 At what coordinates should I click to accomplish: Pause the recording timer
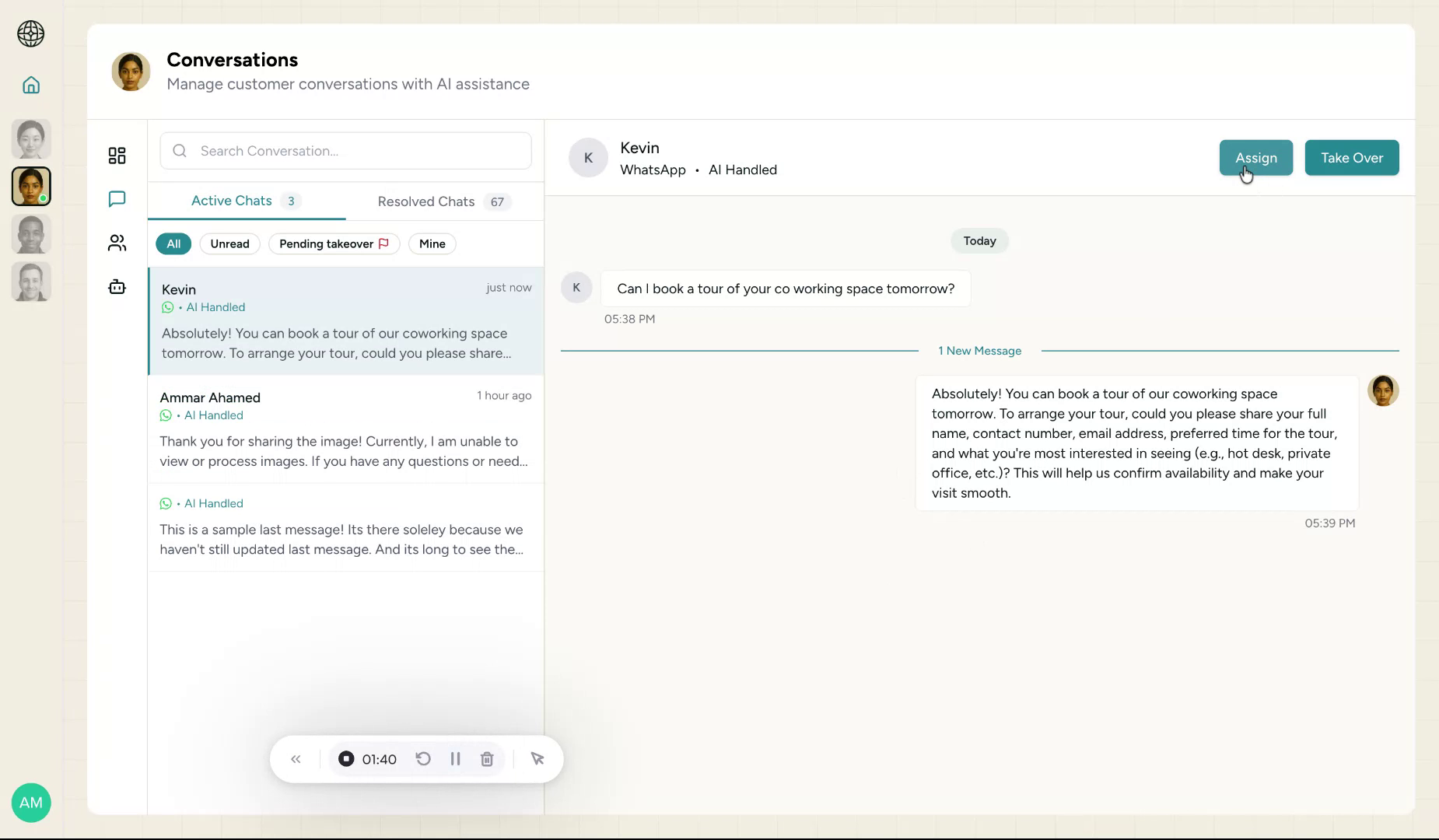(455, 758)
